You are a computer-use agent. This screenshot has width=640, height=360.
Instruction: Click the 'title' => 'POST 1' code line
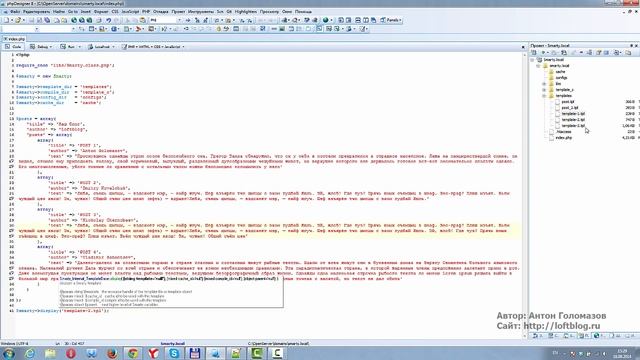74,145
